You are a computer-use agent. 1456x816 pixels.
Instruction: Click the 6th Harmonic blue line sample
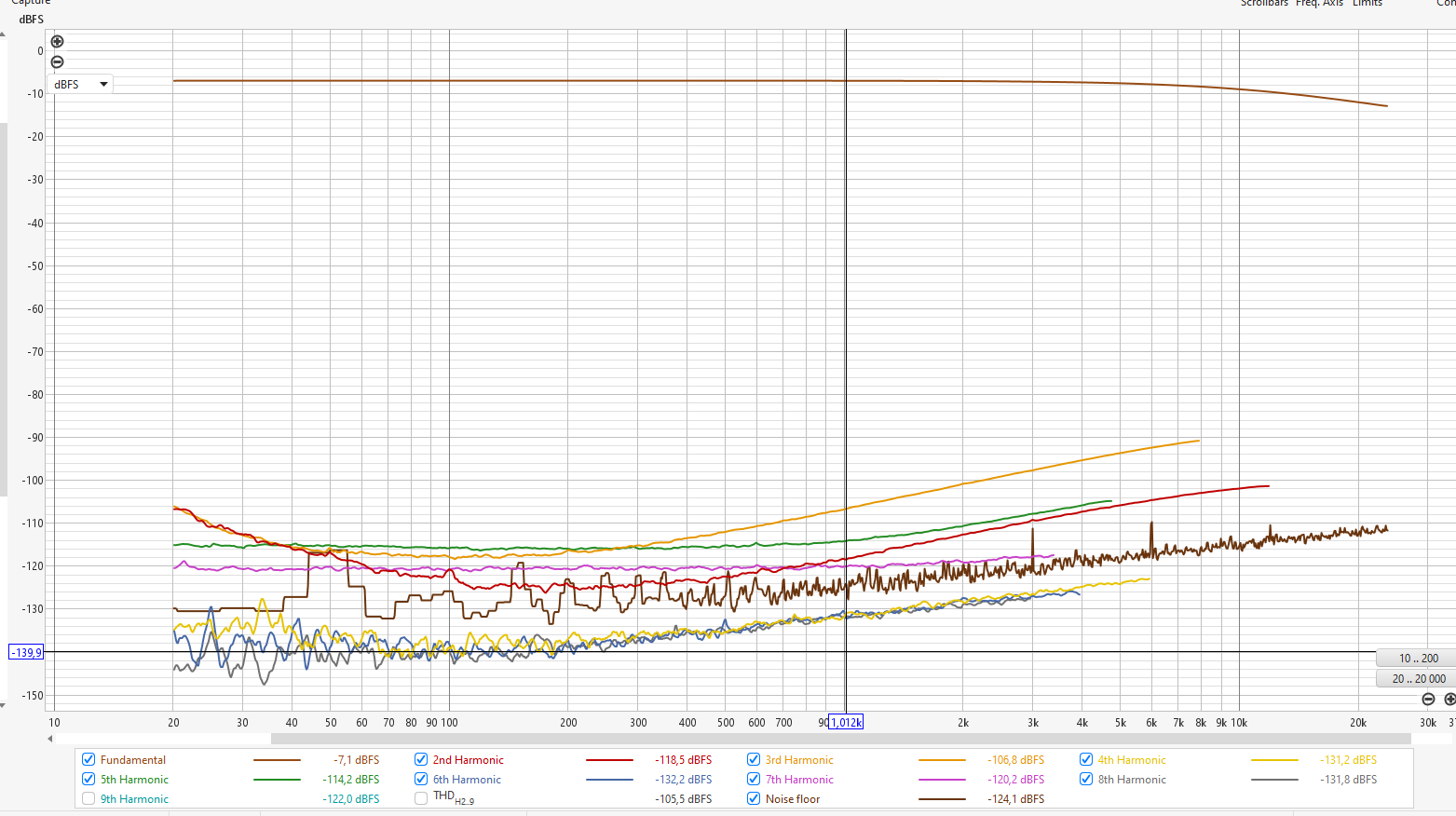pos(609,780)
